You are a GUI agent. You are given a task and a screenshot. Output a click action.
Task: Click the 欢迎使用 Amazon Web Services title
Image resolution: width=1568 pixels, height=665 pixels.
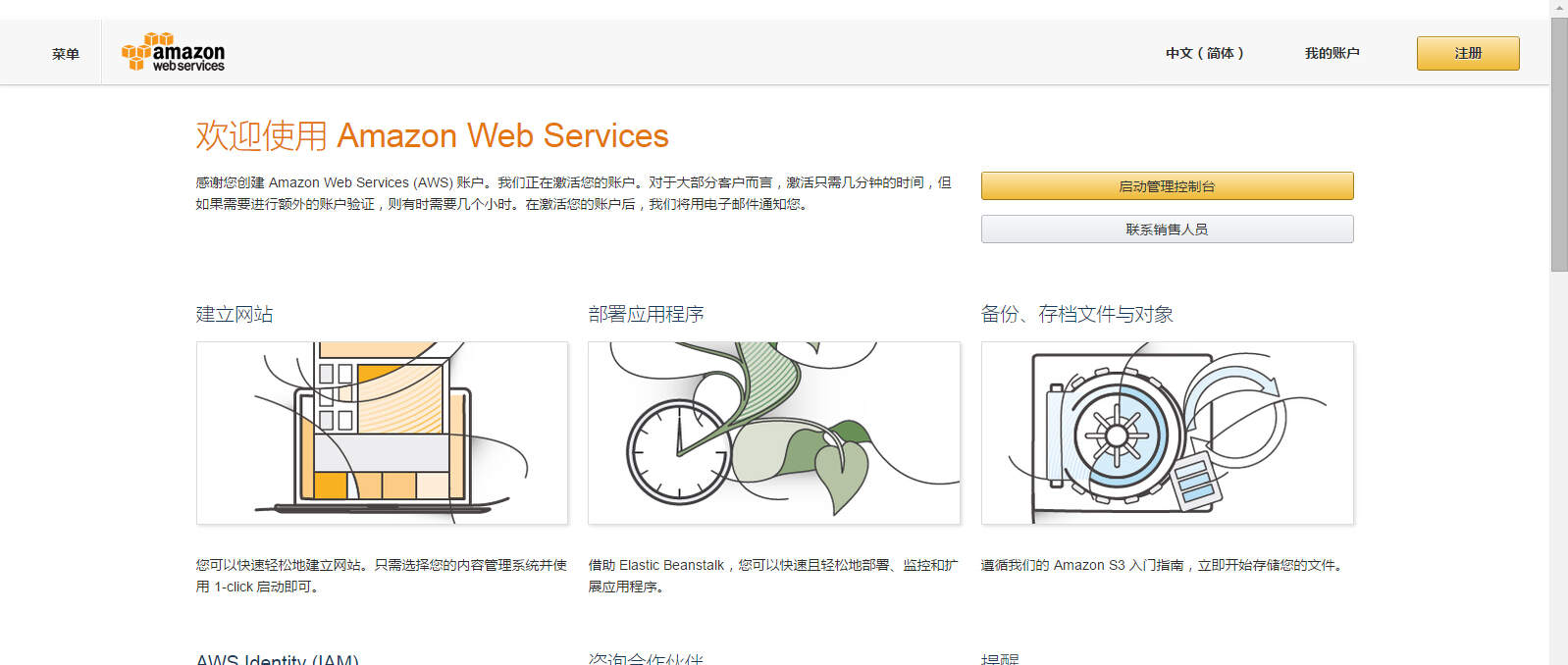coord(432,135)
